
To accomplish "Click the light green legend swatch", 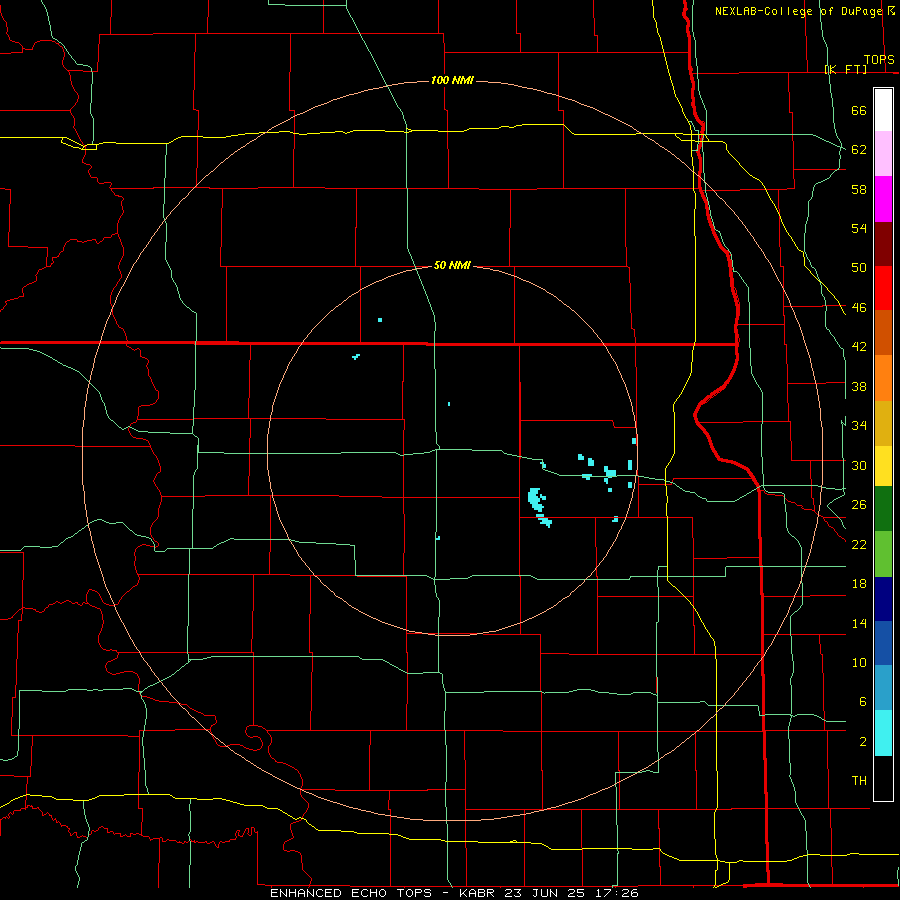I will pyautogui.click(x=883, y=554).
